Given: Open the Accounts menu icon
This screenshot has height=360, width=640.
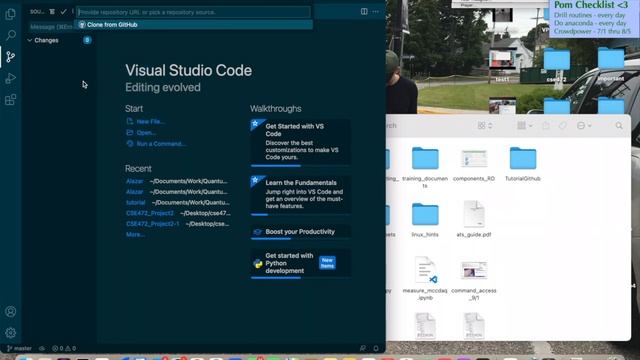Looking at the screenshot, I should click(11, 311).
